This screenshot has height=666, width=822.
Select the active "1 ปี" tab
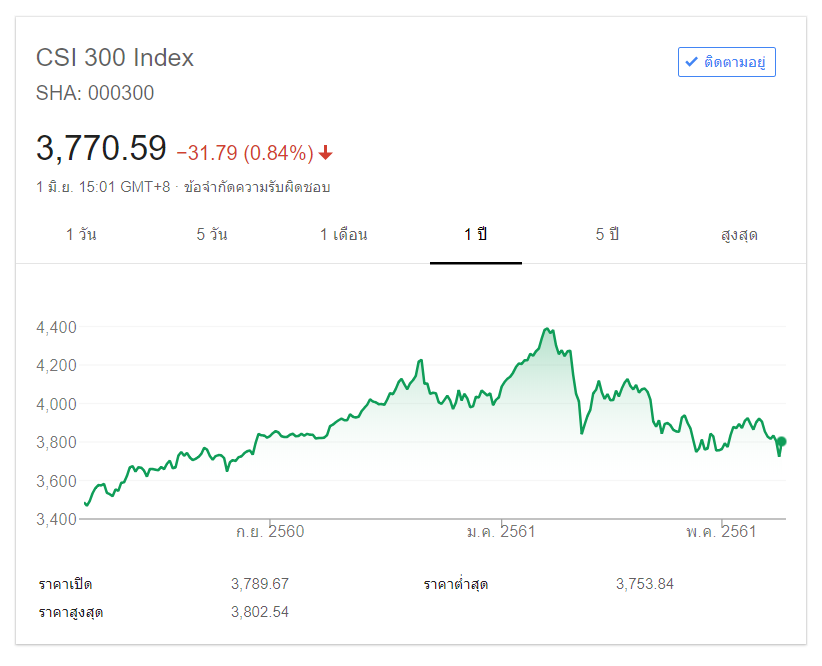[x=475, y=235]
